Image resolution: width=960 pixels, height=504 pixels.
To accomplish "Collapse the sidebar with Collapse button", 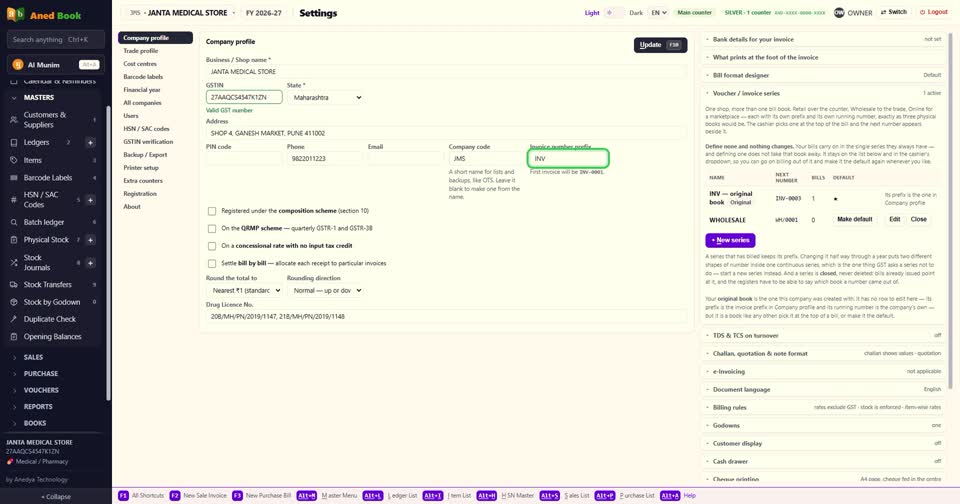I will tap(56, 497).
